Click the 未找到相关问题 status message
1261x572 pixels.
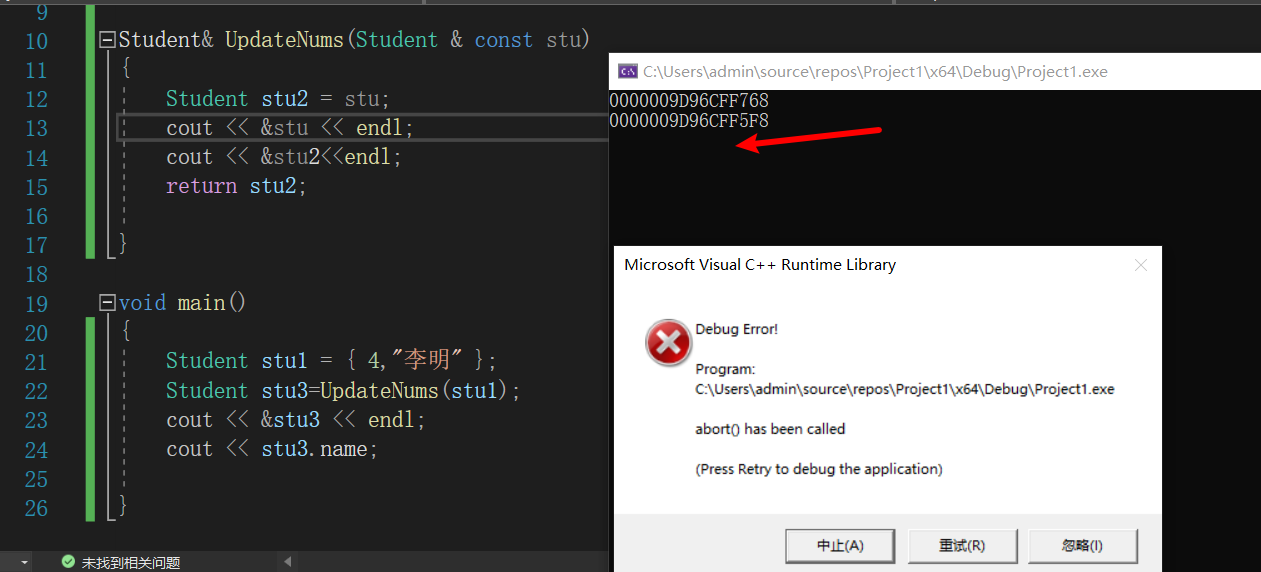pyautogui.click(x=131, y=563)
